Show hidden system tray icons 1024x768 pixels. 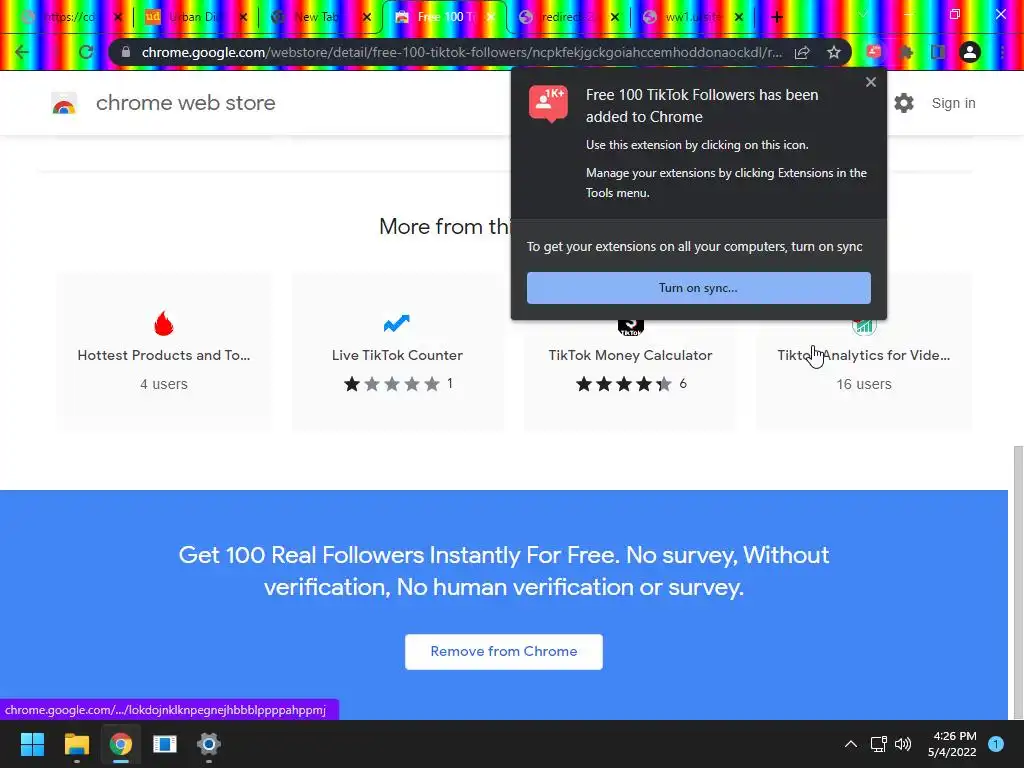850,744
